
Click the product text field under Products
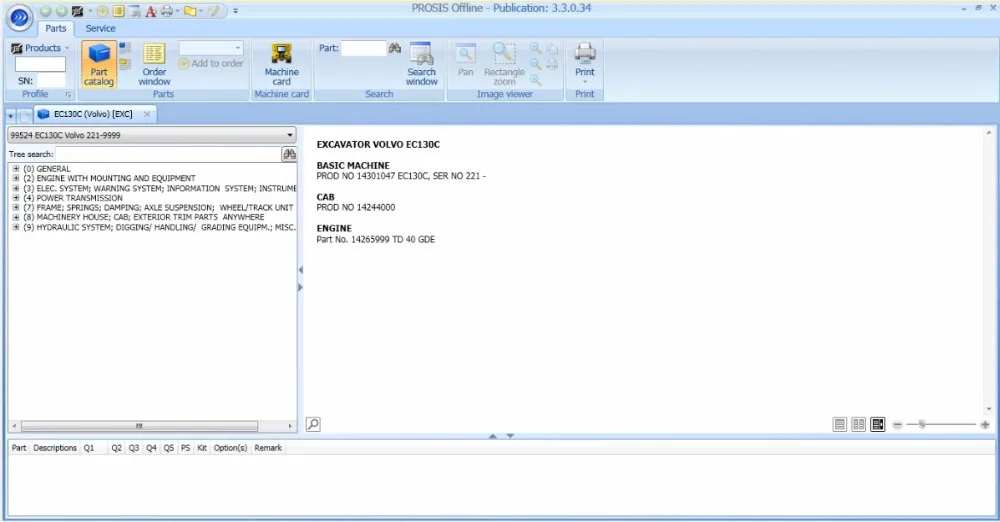40,64
